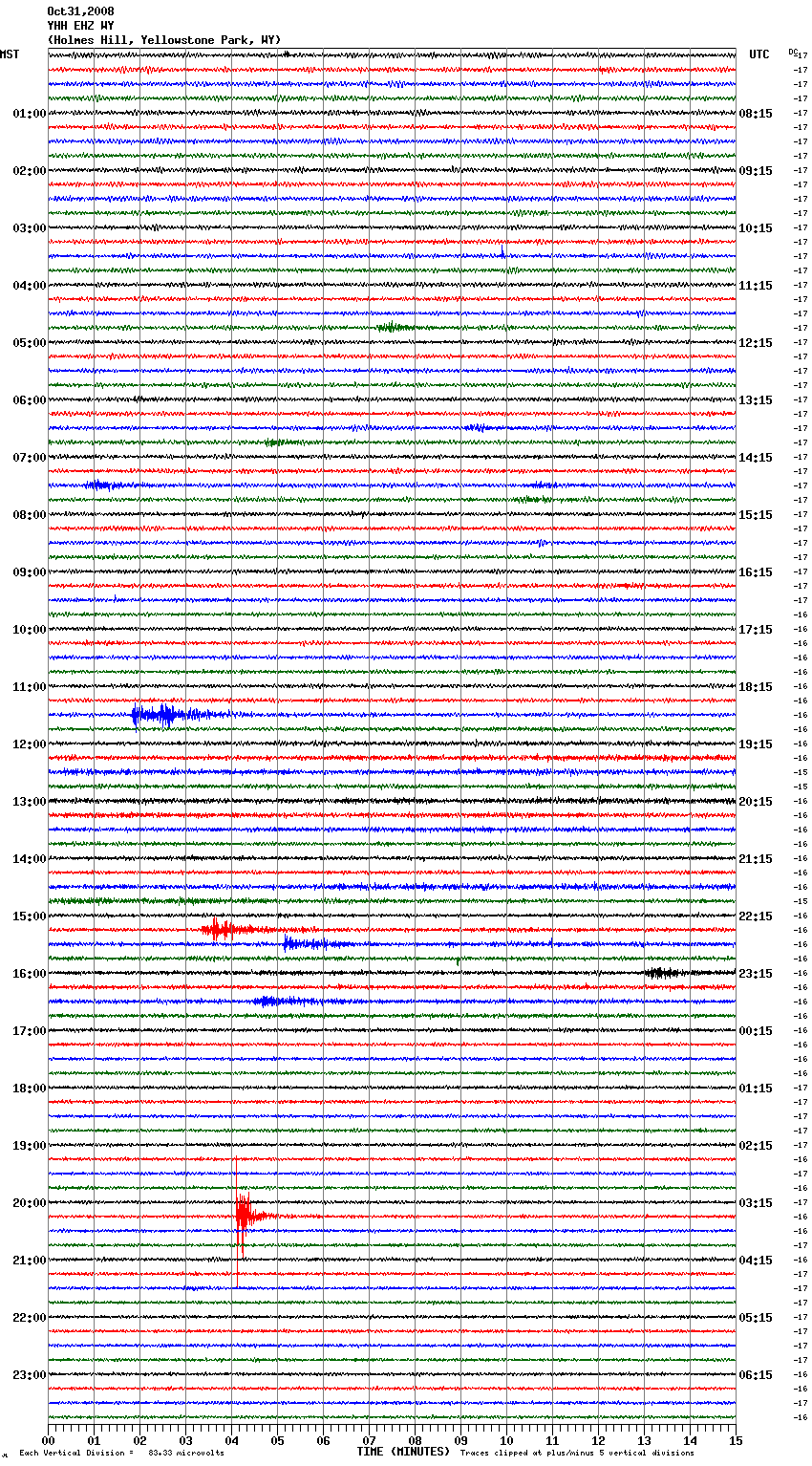Select the 08:00 MST row label
The width and height of the screenshot is (812, 1466).
pos(30,515)
